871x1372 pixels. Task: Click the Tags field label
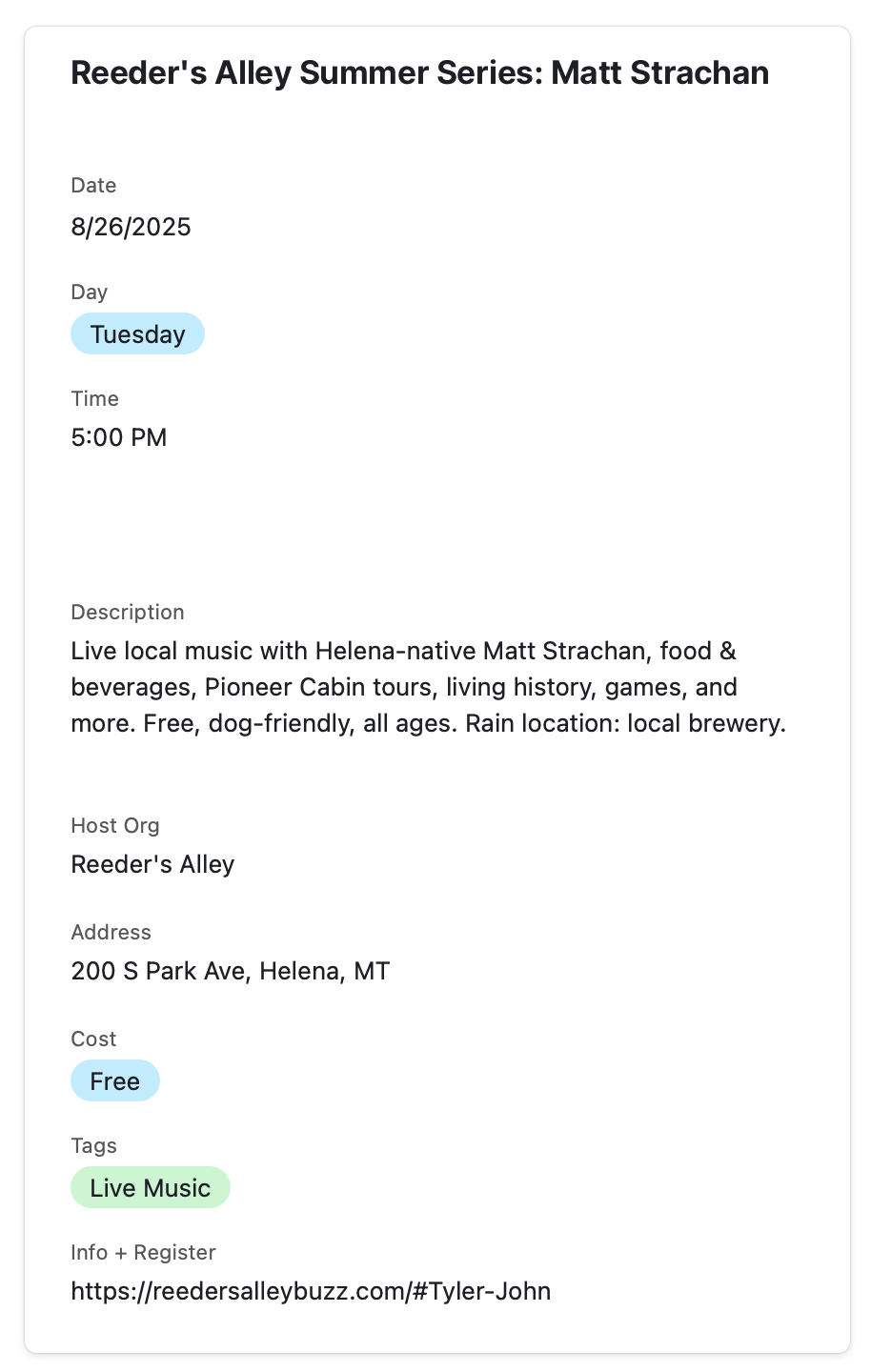tap(93, 1146)
